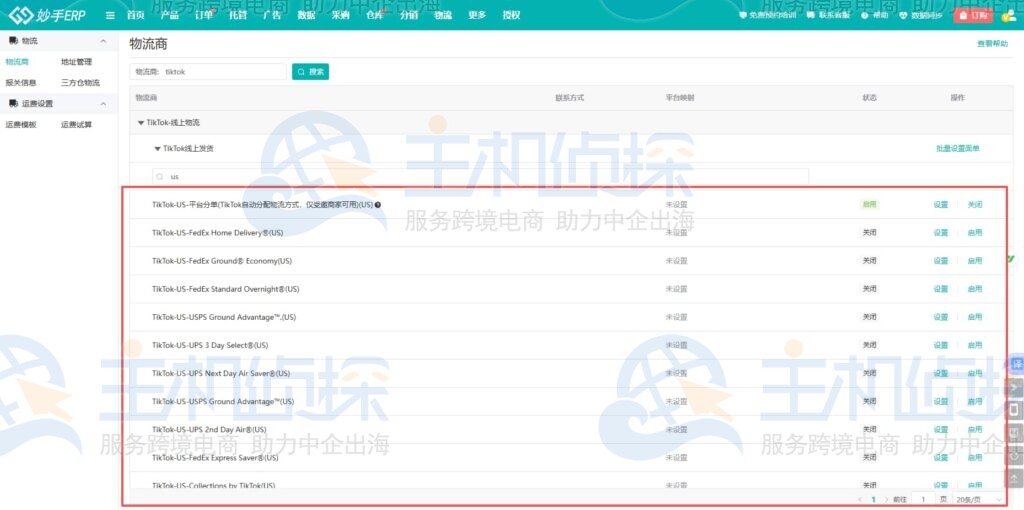Collapse the TikTok-线上物流 group
Screen dimensions: 1024x510
[x=140, y=123]
